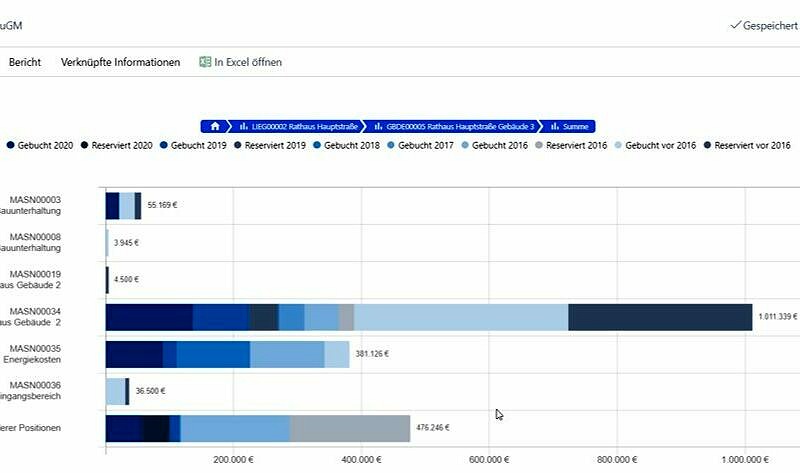Click the home icon in breadcrumb

coord(215,126)
